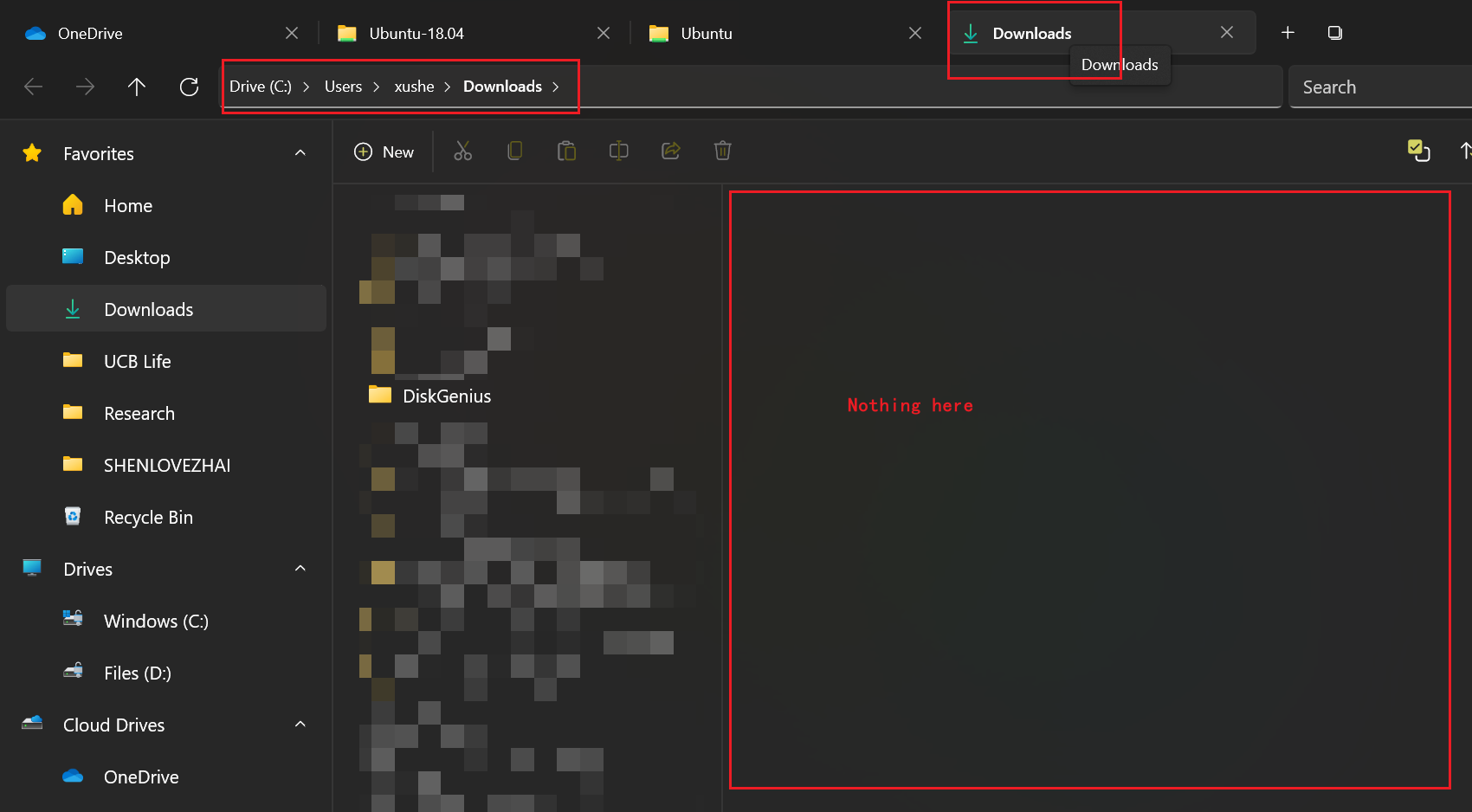Select the Rename icon in the toolbar
Screen dimensions: 1472x812
(x=619, y=151)
